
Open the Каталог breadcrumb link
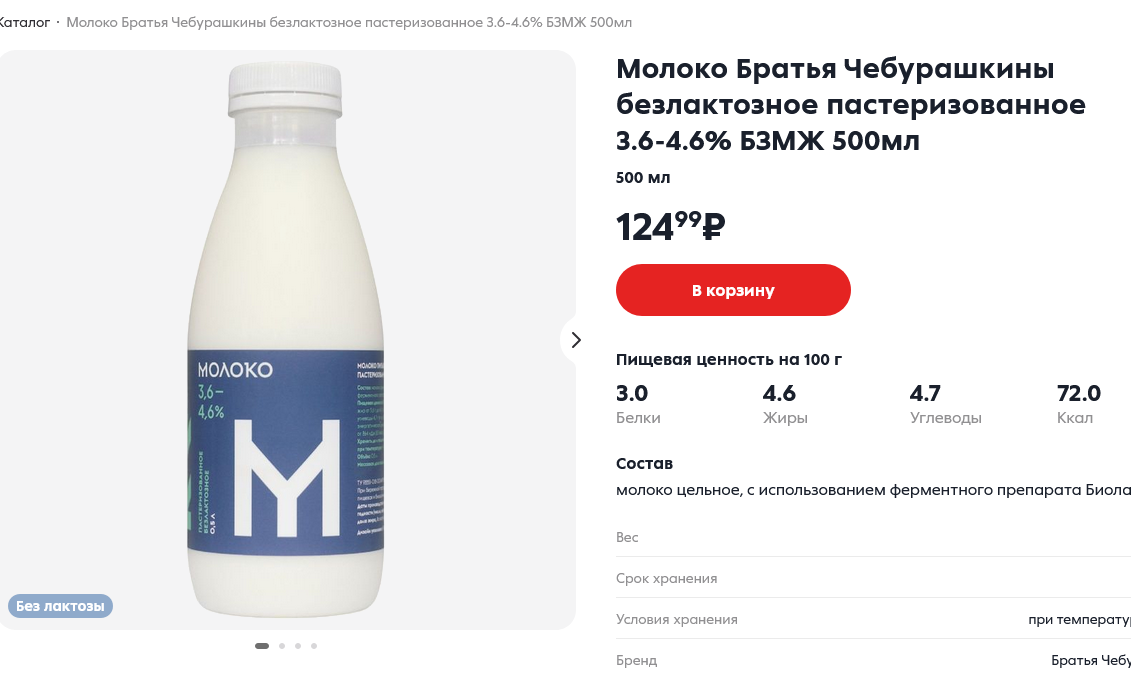(x=24, y=22)
